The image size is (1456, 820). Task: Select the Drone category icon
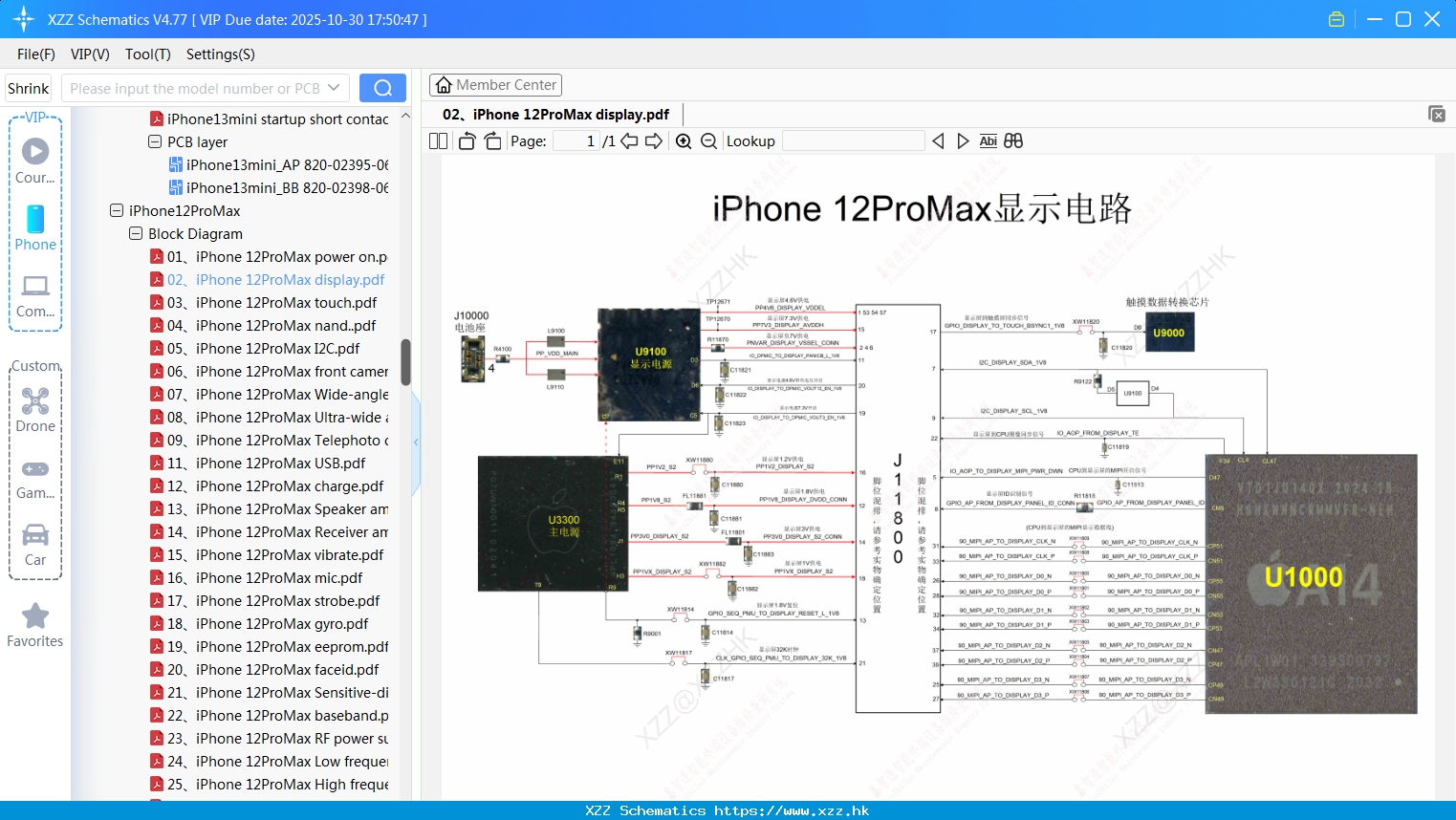35,409
